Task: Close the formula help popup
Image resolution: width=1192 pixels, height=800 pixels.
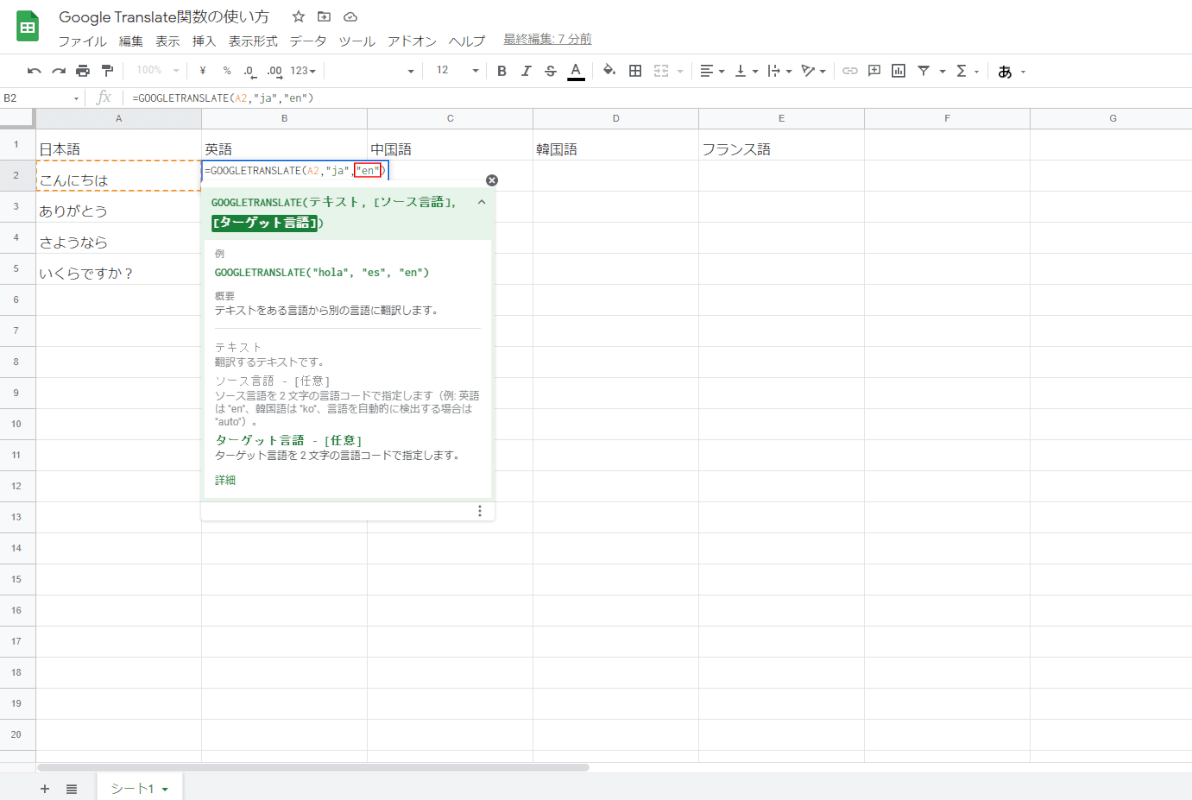Action: click(492, 180)
